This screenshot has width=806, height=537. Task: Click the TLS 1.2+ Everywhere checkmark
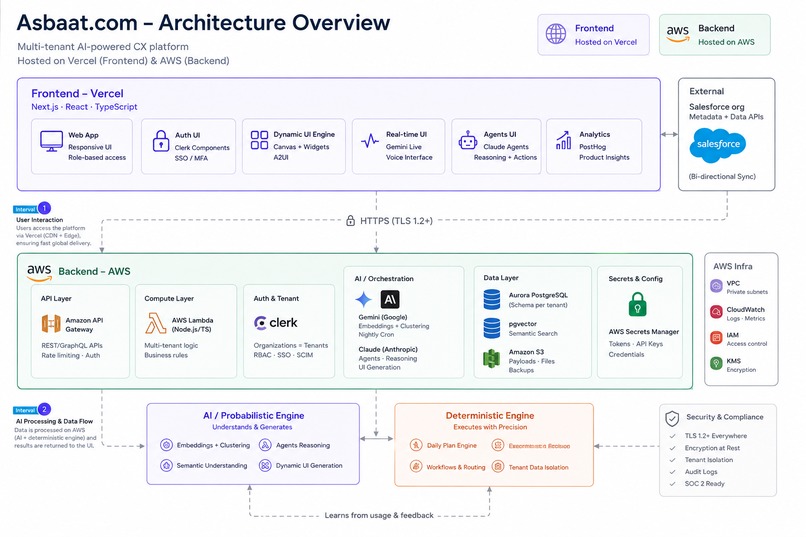(x=672, y=436)
